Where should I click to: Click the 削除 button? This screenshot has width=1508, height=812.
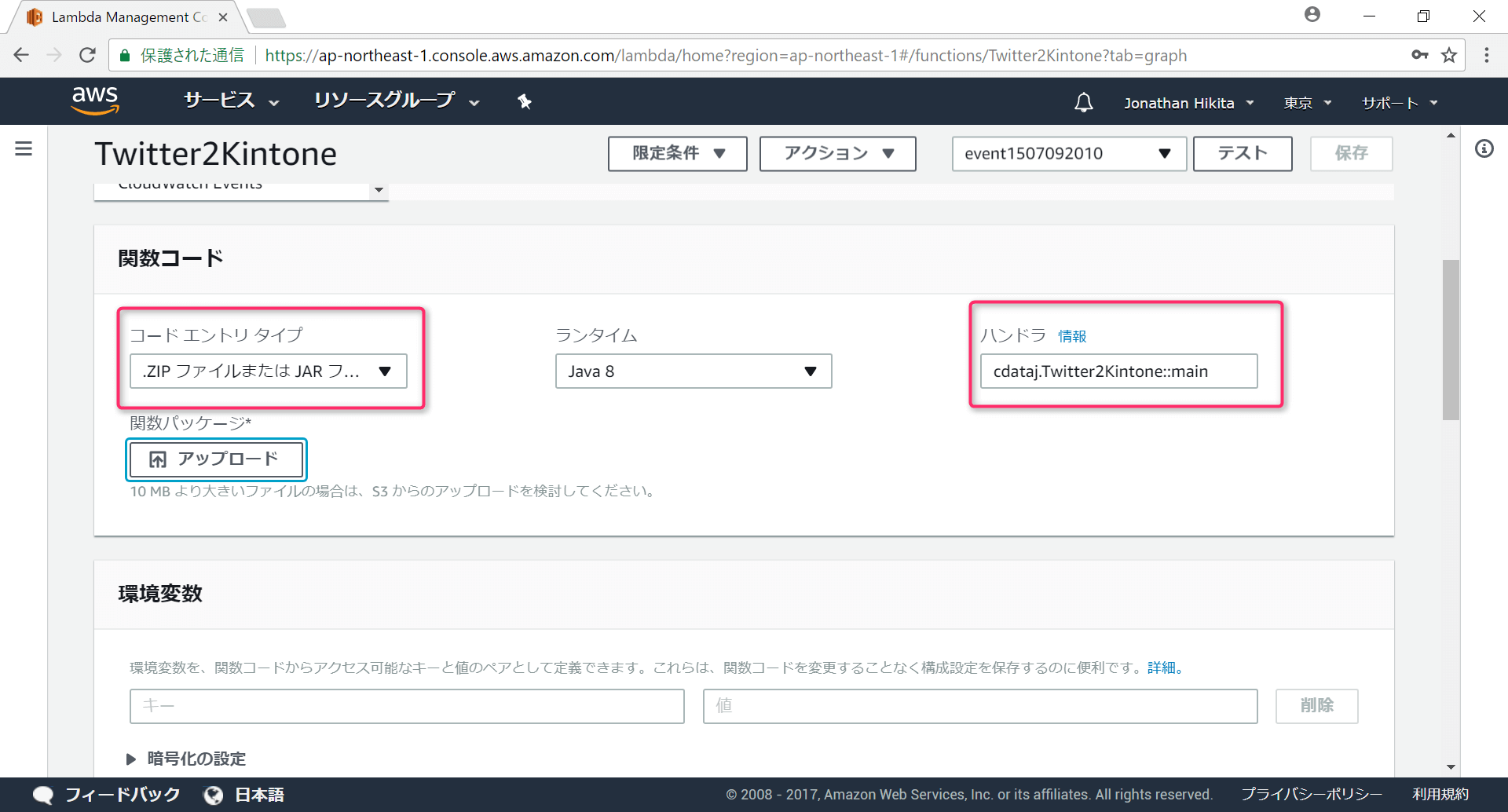pyautogui.click(x=1317, y=706)
